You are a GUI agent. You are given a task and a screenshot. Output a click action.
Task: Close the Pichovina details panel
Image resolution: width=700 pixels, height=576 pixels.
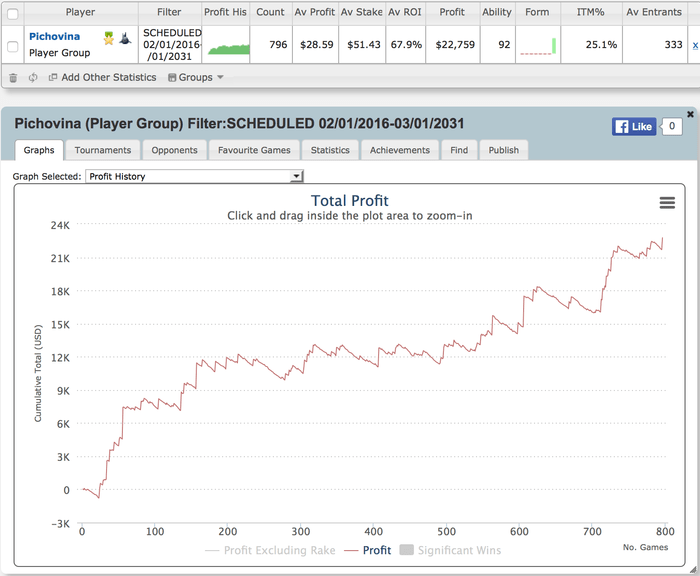click(690, 114)
